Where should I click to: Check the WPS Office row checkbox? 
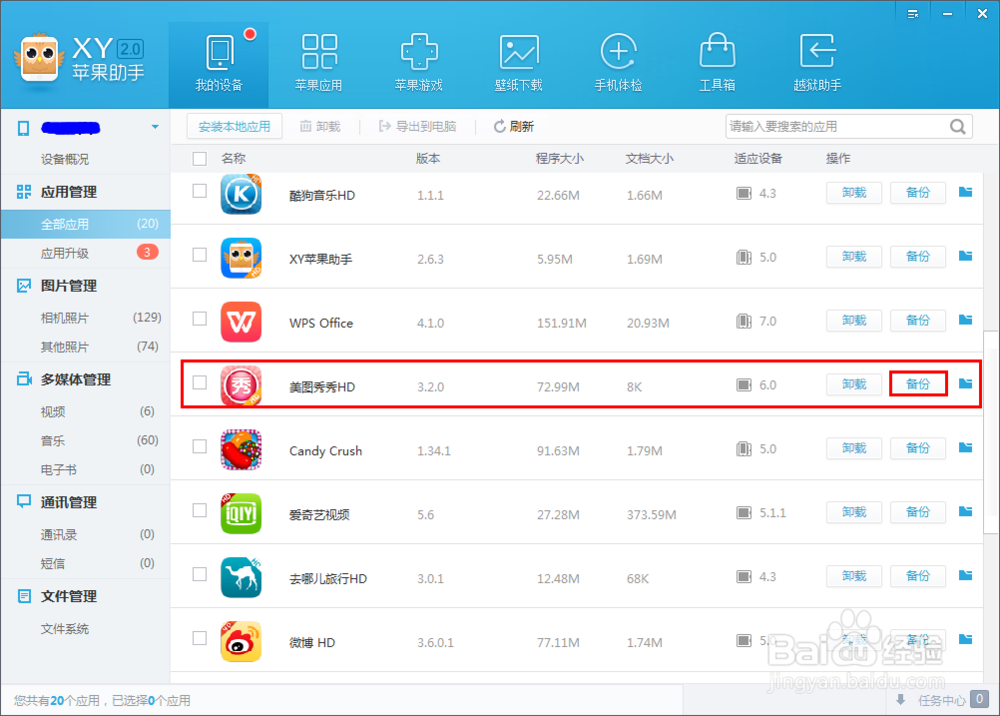200,319
